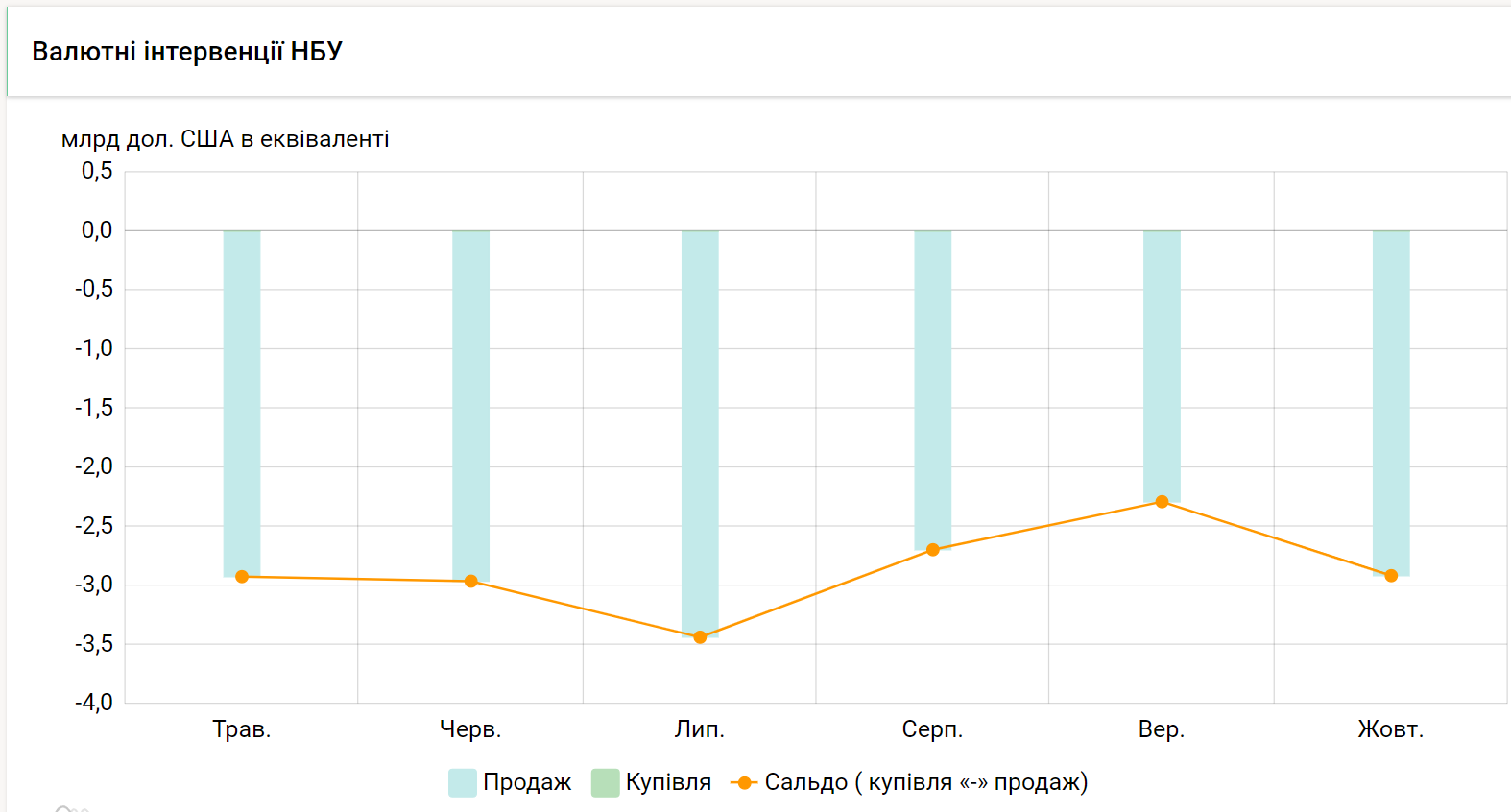
Task: Click the Черв. sales bar
Action: tap(471, 403)
